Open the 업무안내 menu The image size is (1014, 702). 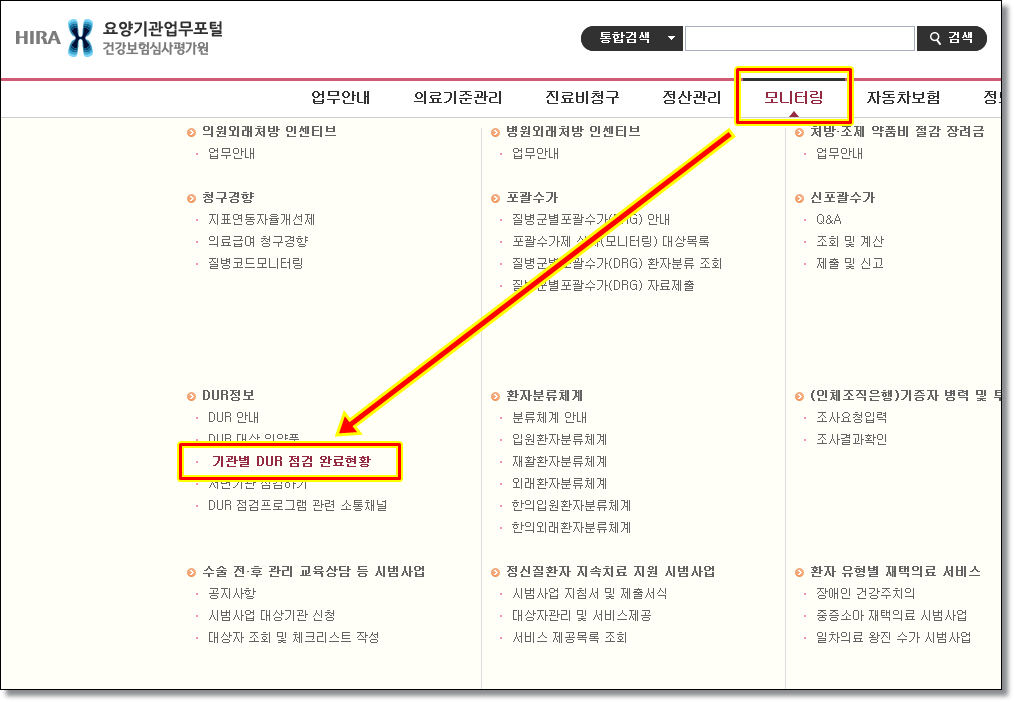340,97
